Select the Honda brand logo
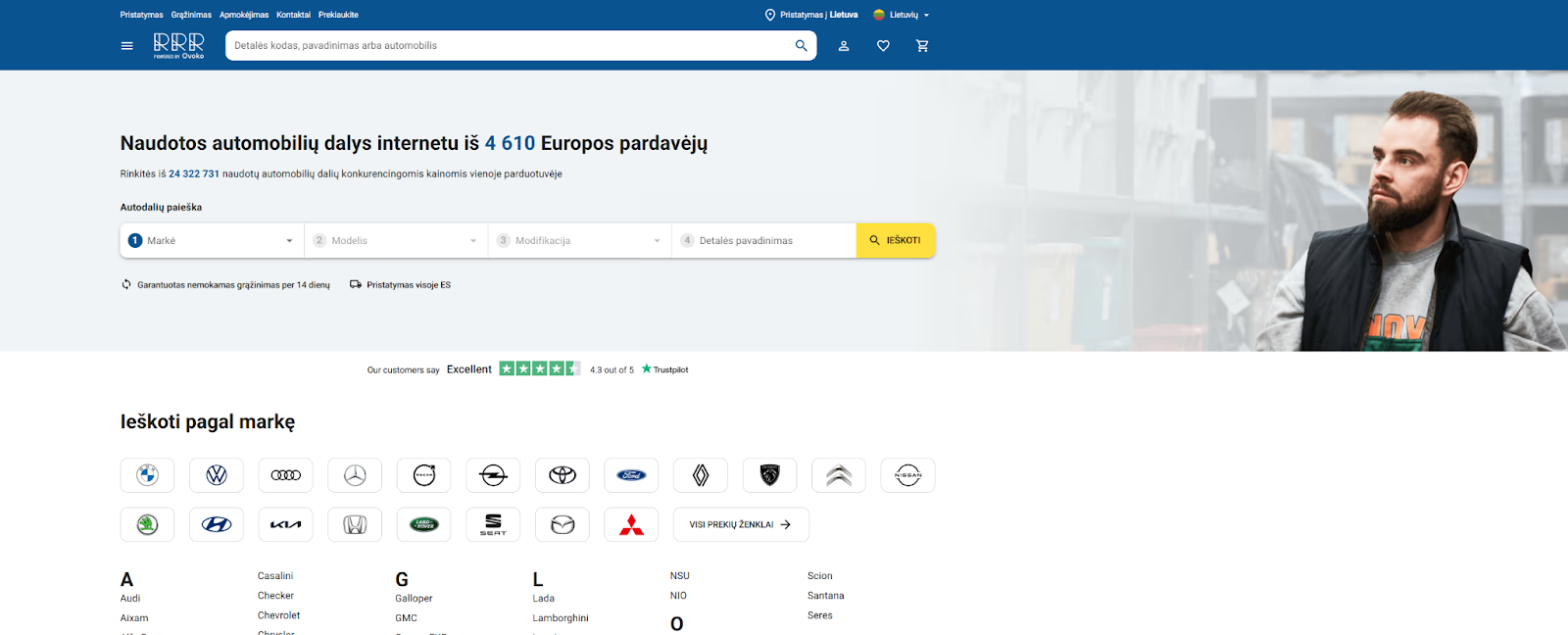The image size is (1568, 635). pyautogui.click(x=355, y=524)
